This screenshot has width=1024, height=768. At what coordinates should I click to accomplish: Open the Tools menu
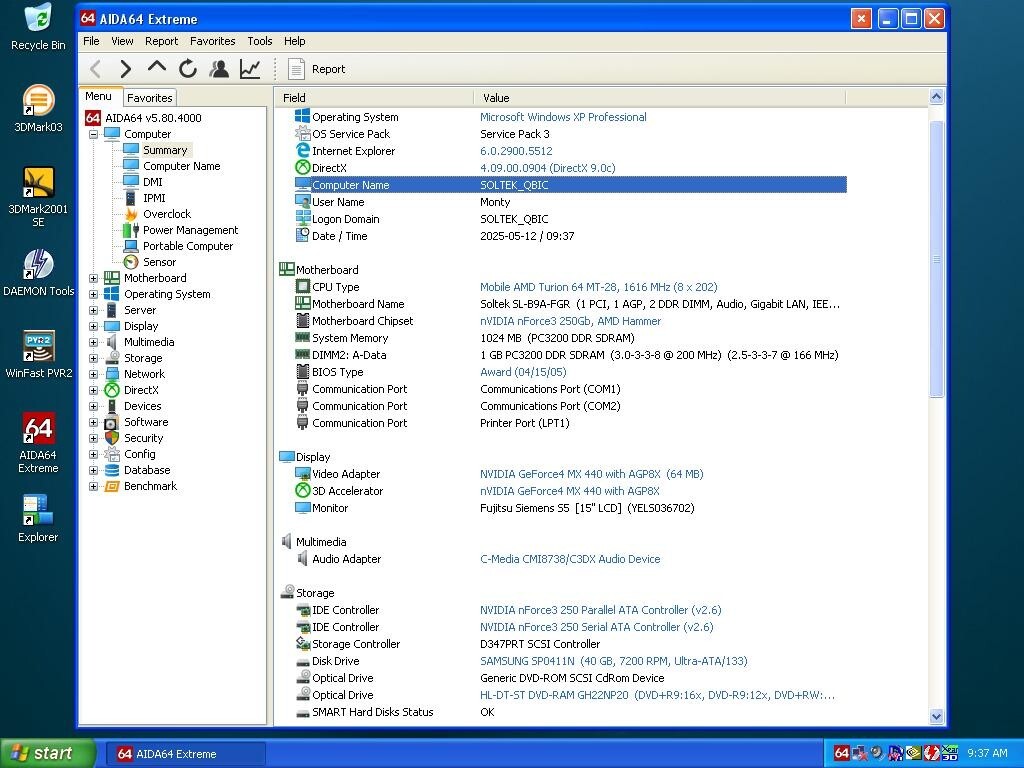260,41
